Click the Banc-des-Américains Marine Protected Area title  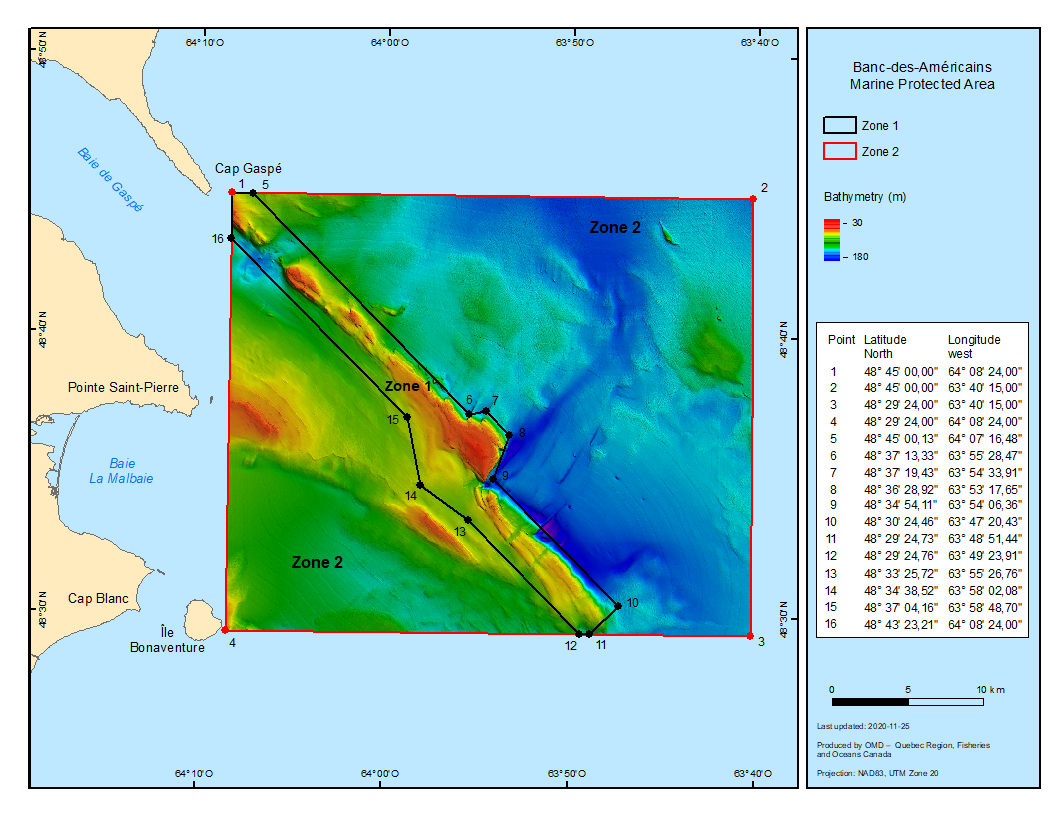921,76
